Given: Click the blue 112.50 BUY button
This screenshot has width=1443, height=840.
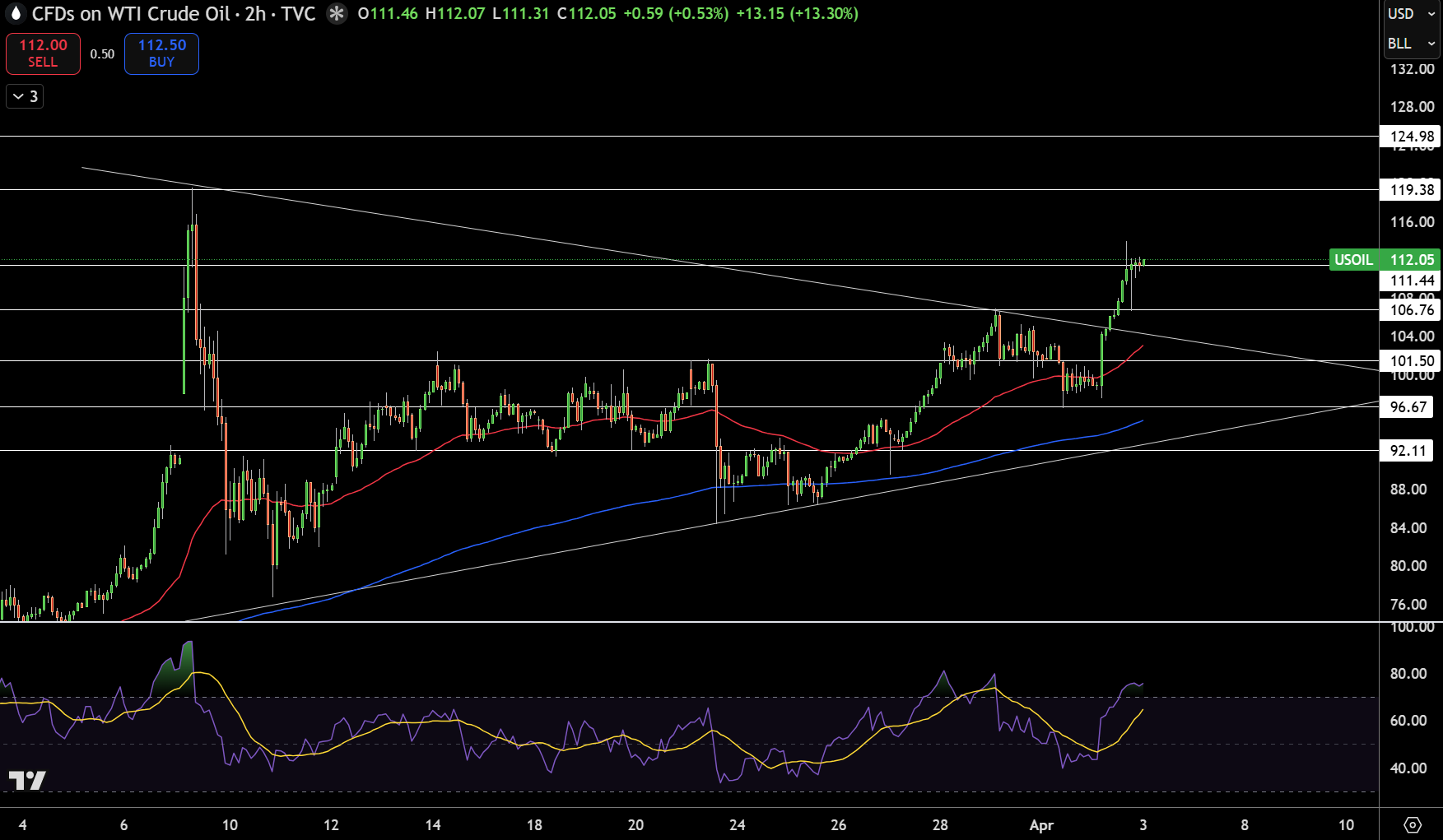Looking at the screenshot, I should point(161,53).
